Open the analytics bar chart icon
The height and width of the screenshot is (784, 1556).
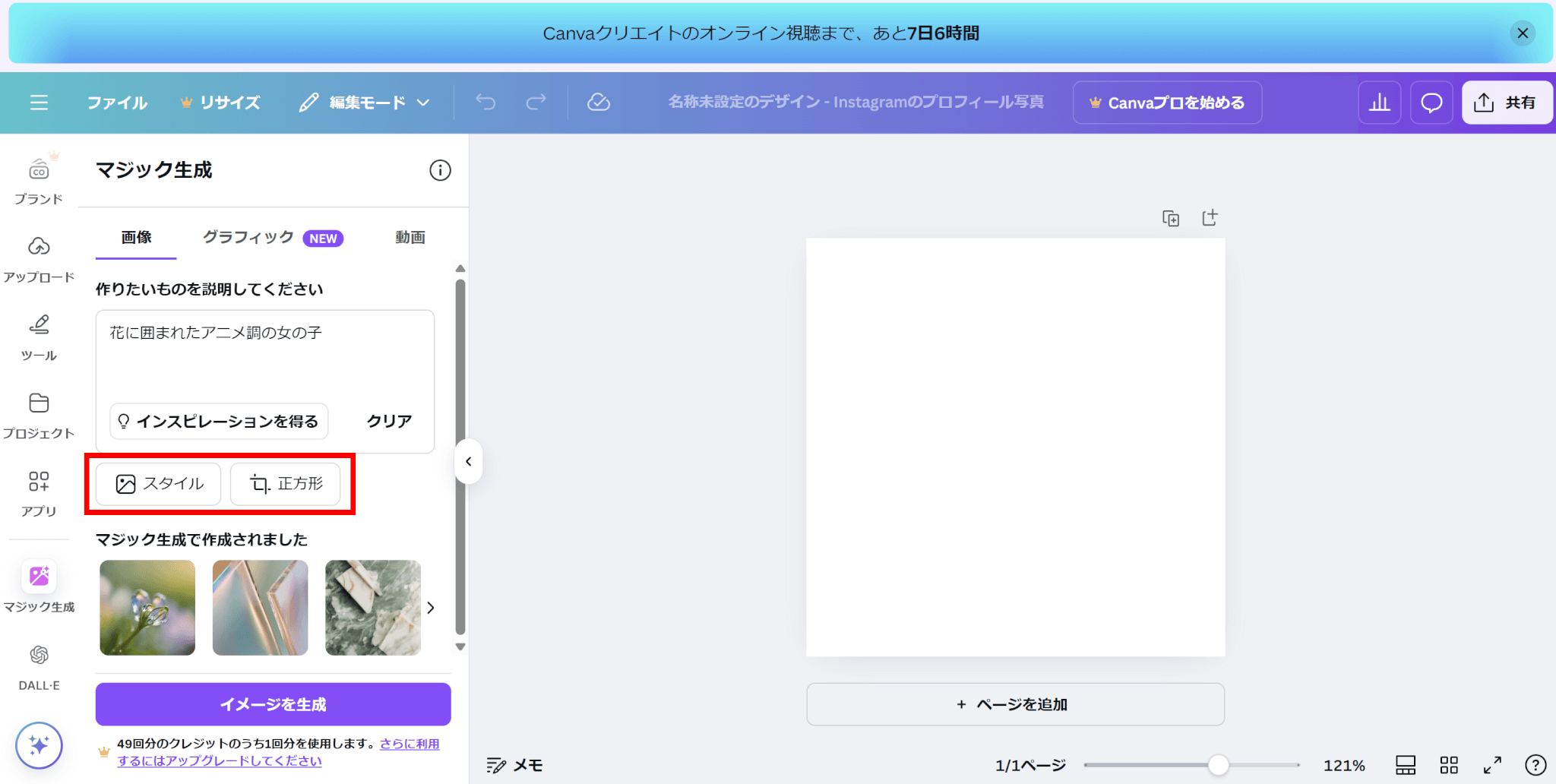[x=1379, y=103]
